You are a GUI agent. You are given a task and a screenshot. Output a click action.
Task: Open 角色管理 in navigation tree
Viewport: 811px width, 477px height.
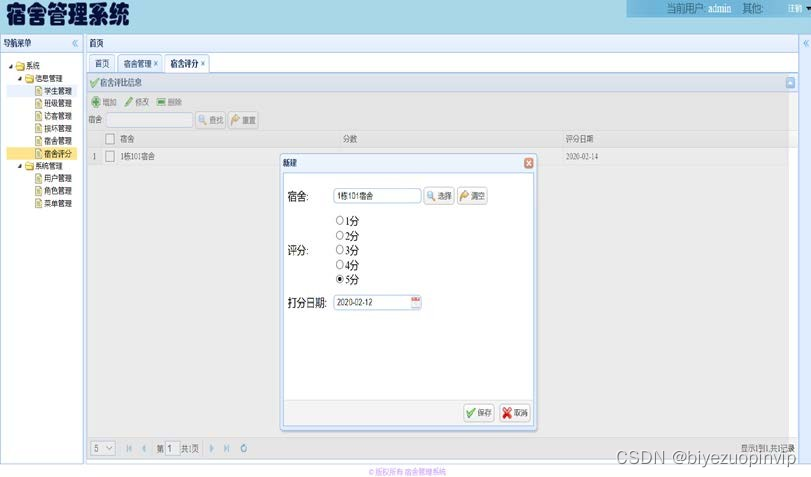tap(57, 191)
